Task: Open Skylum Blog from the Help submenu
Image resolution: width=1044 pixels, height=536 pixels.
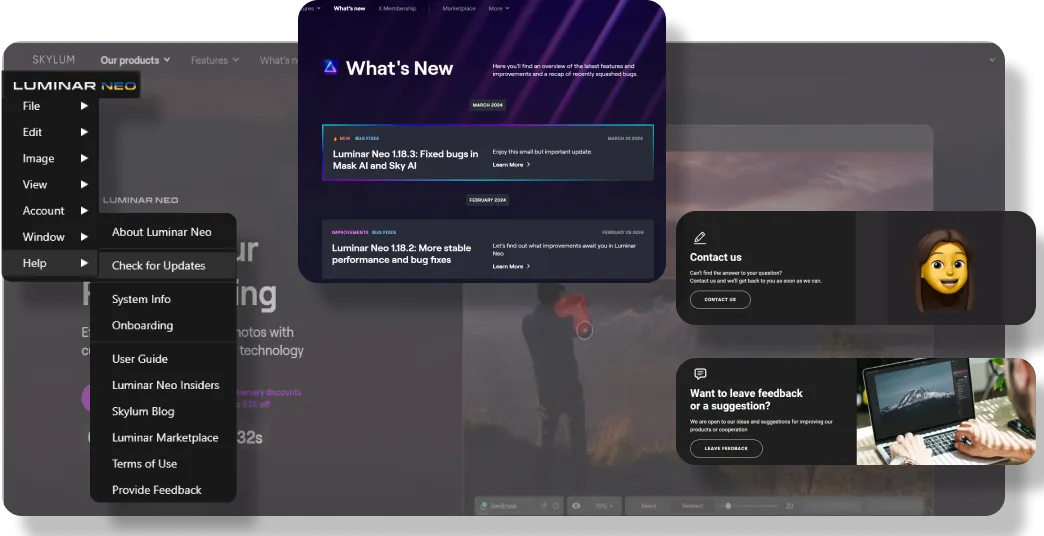Action: [143, 411]
